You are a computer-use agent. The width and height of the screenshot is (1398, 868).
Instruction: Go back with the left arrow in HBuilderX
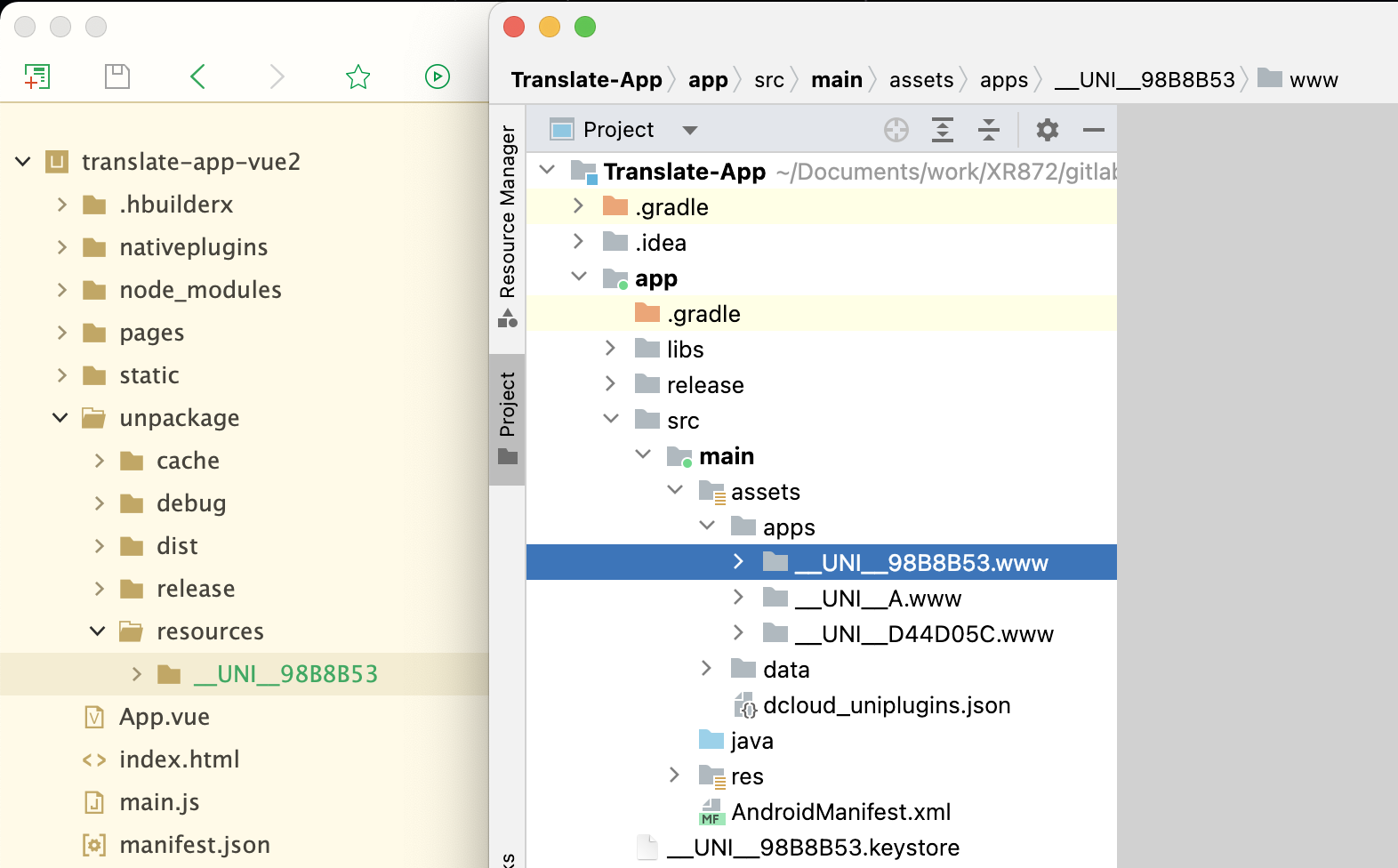(197, 76)
